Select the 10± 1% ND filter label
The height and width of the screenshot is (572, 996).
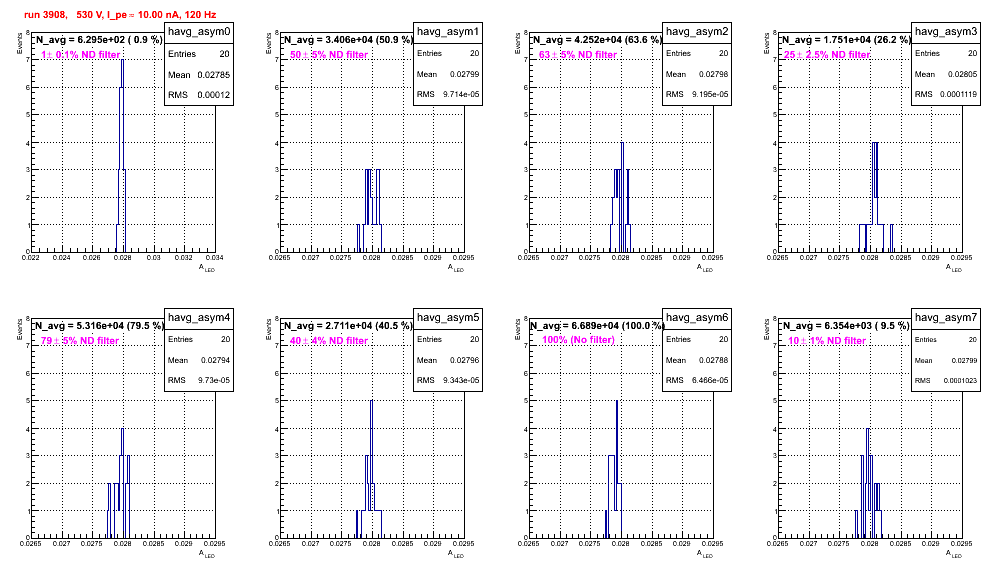(x=827, y=341)
